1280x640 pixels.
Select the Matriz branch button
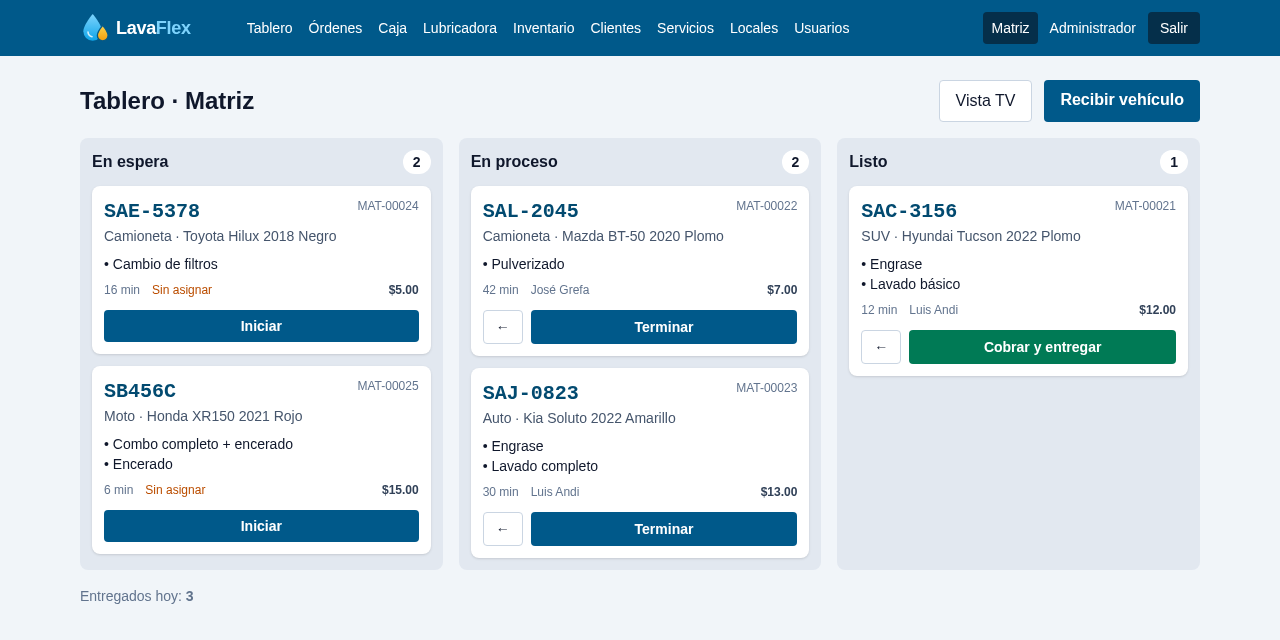1010,28
